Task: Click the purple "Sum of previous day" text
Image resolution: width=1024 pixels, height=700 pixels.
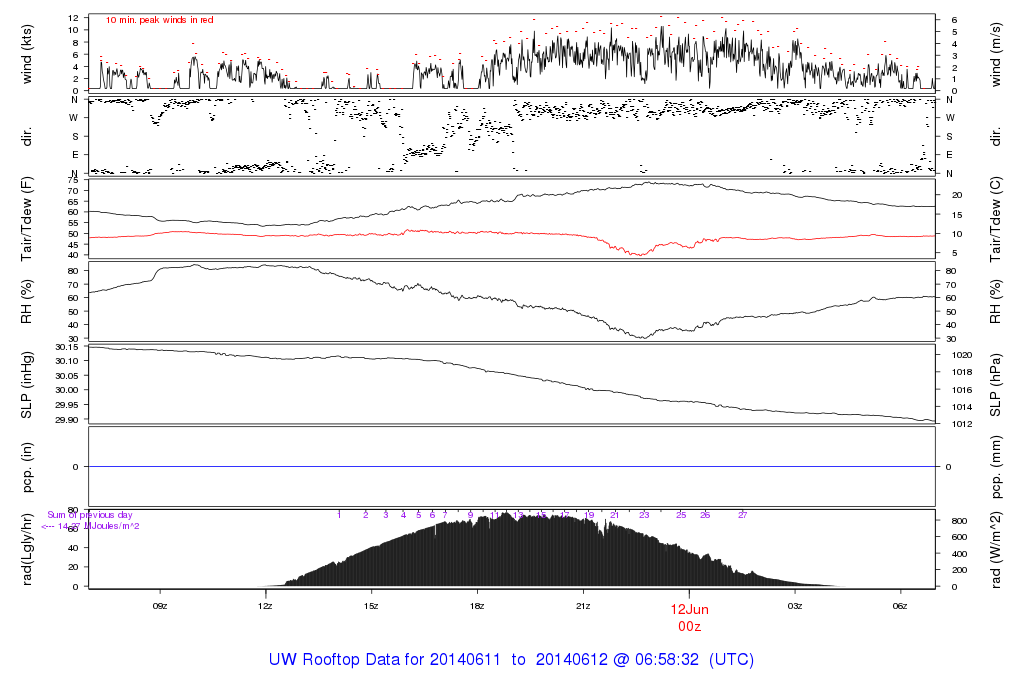Action: click(90, 515)
